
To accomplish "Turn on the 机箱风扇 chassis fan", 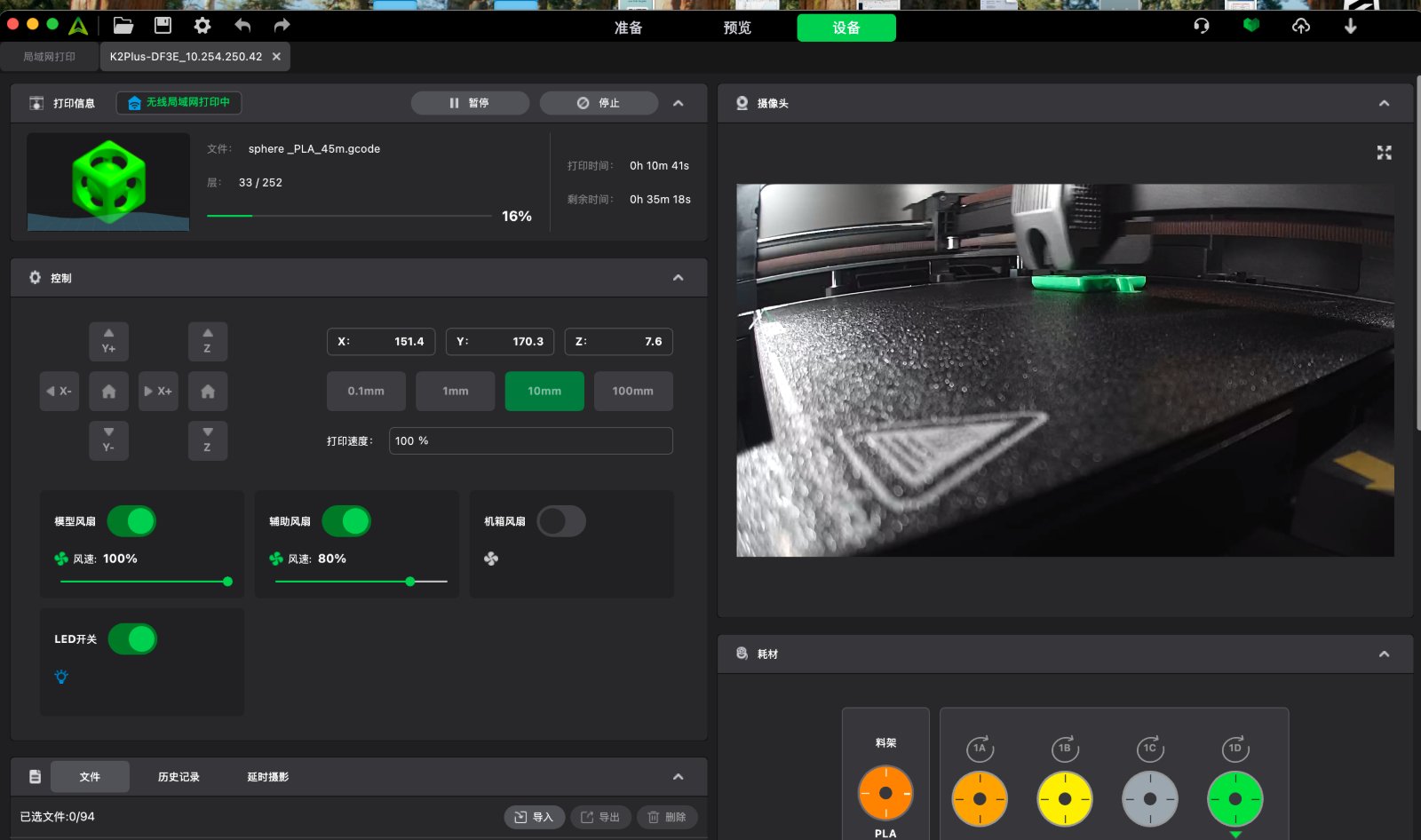I will click(x=561, y=521).
